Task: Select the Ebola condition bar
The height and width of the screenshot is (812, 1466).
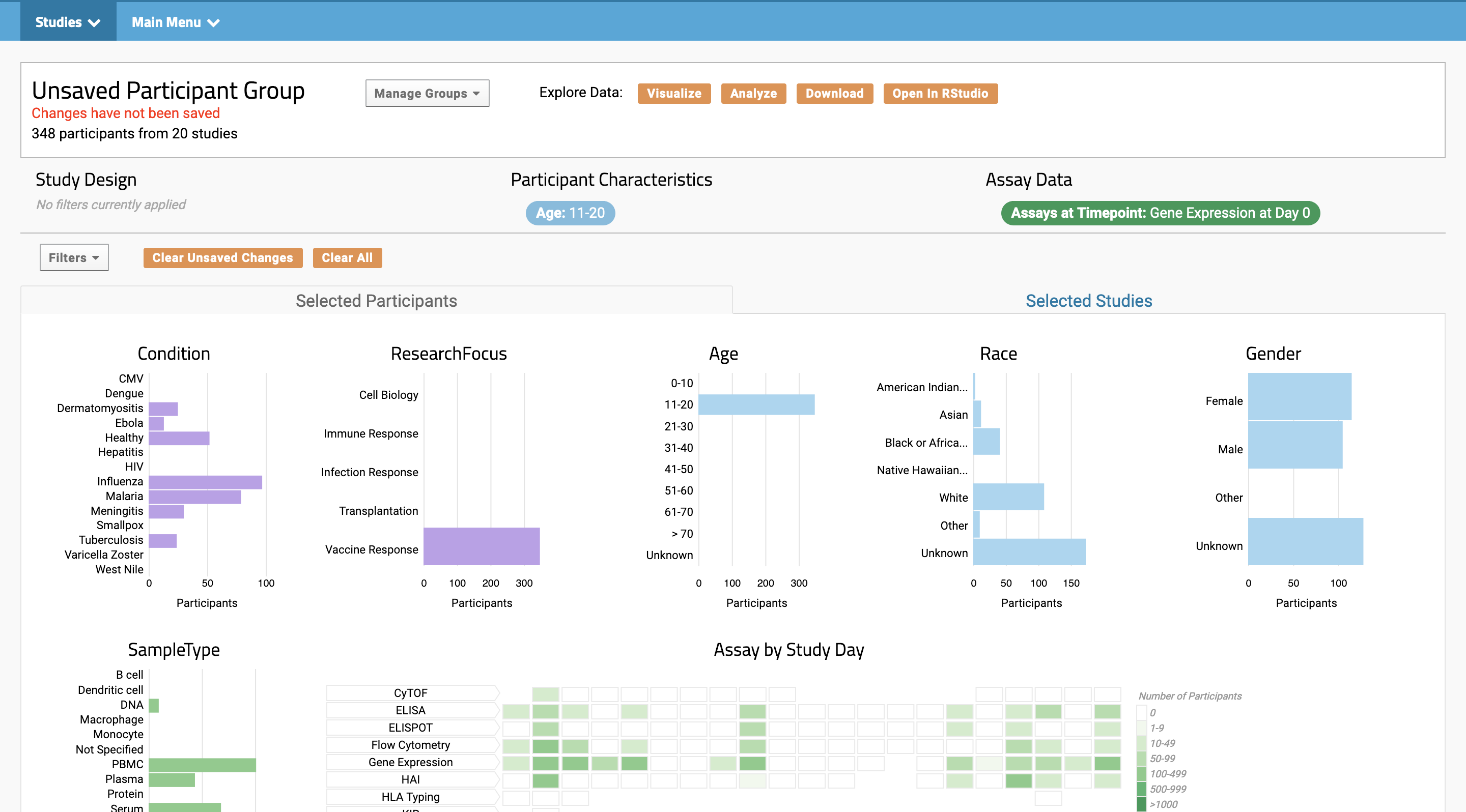Action: [156, 424]
